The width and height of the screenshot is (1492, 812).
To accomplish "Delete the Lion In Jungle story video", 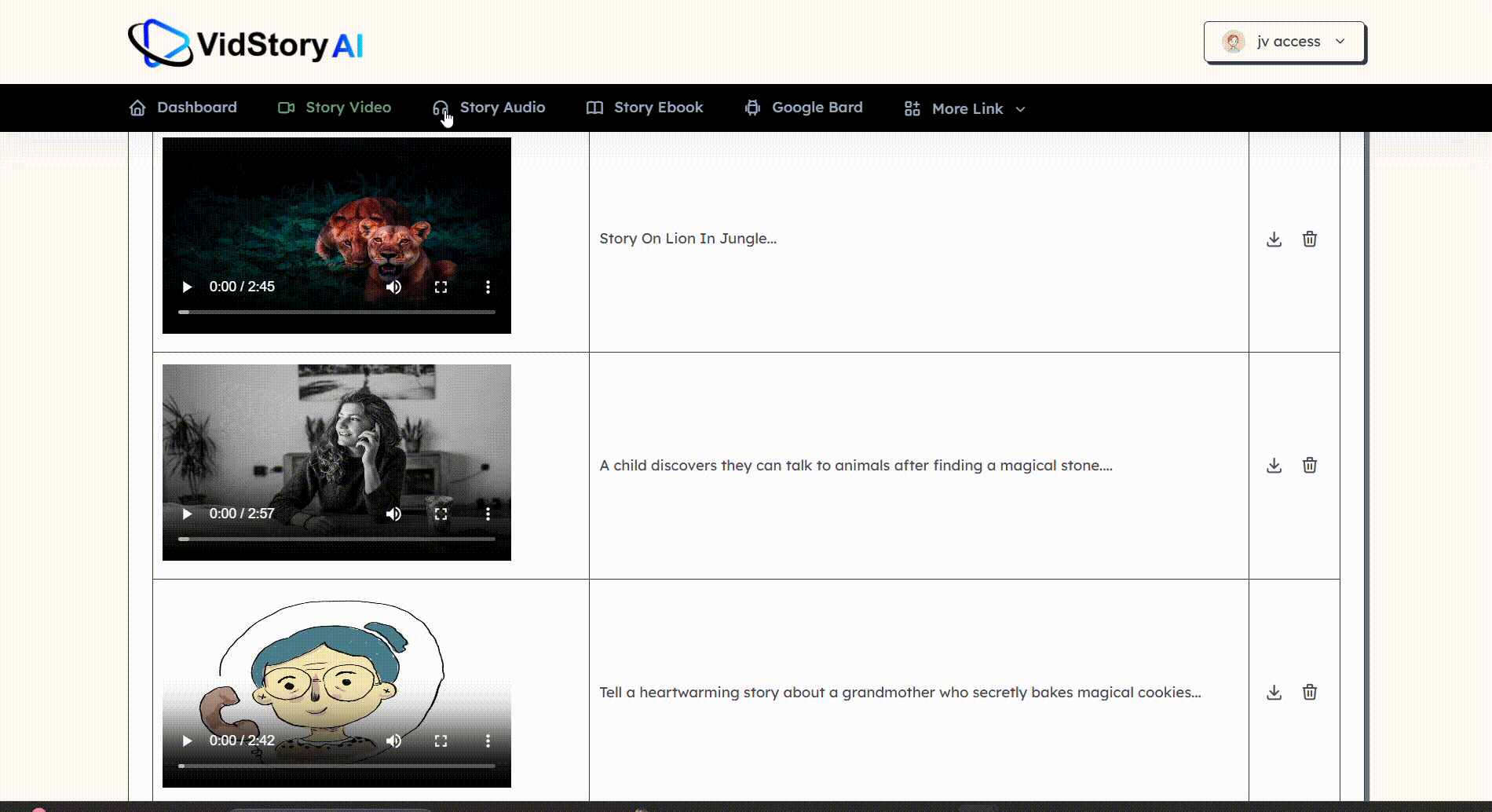I will 1309,240.
